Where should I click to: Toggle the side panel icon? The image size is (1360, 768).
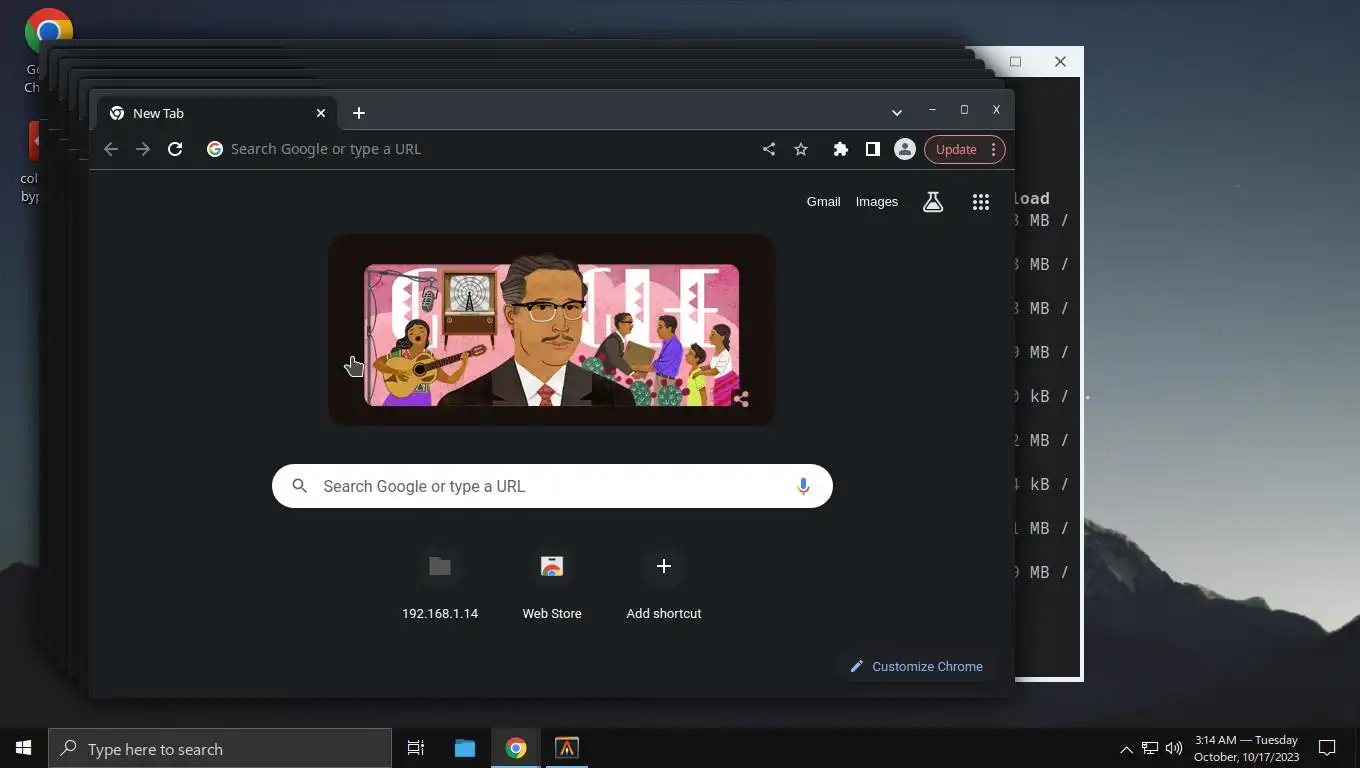(873, 149)
